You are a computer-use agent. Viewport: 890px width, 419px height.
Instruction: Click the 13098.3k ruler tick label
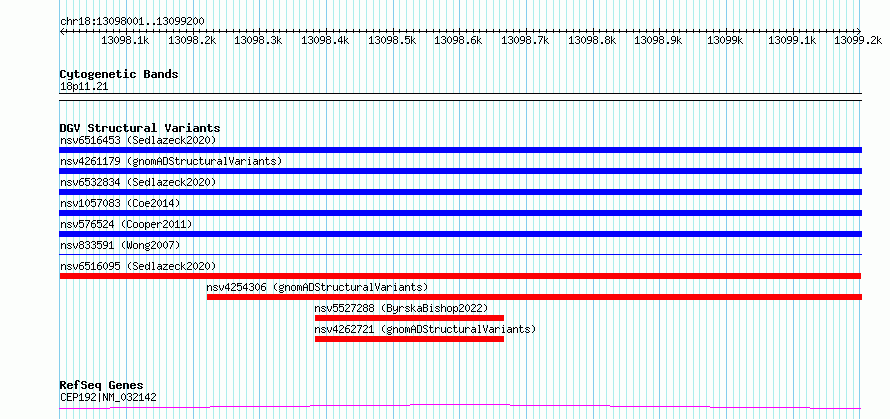click(258, 40)
